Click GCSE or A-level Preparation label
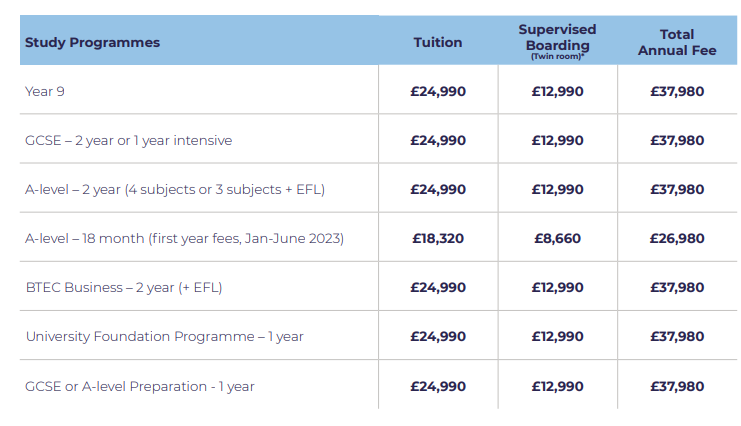741x426 pixels. [139, 386]
